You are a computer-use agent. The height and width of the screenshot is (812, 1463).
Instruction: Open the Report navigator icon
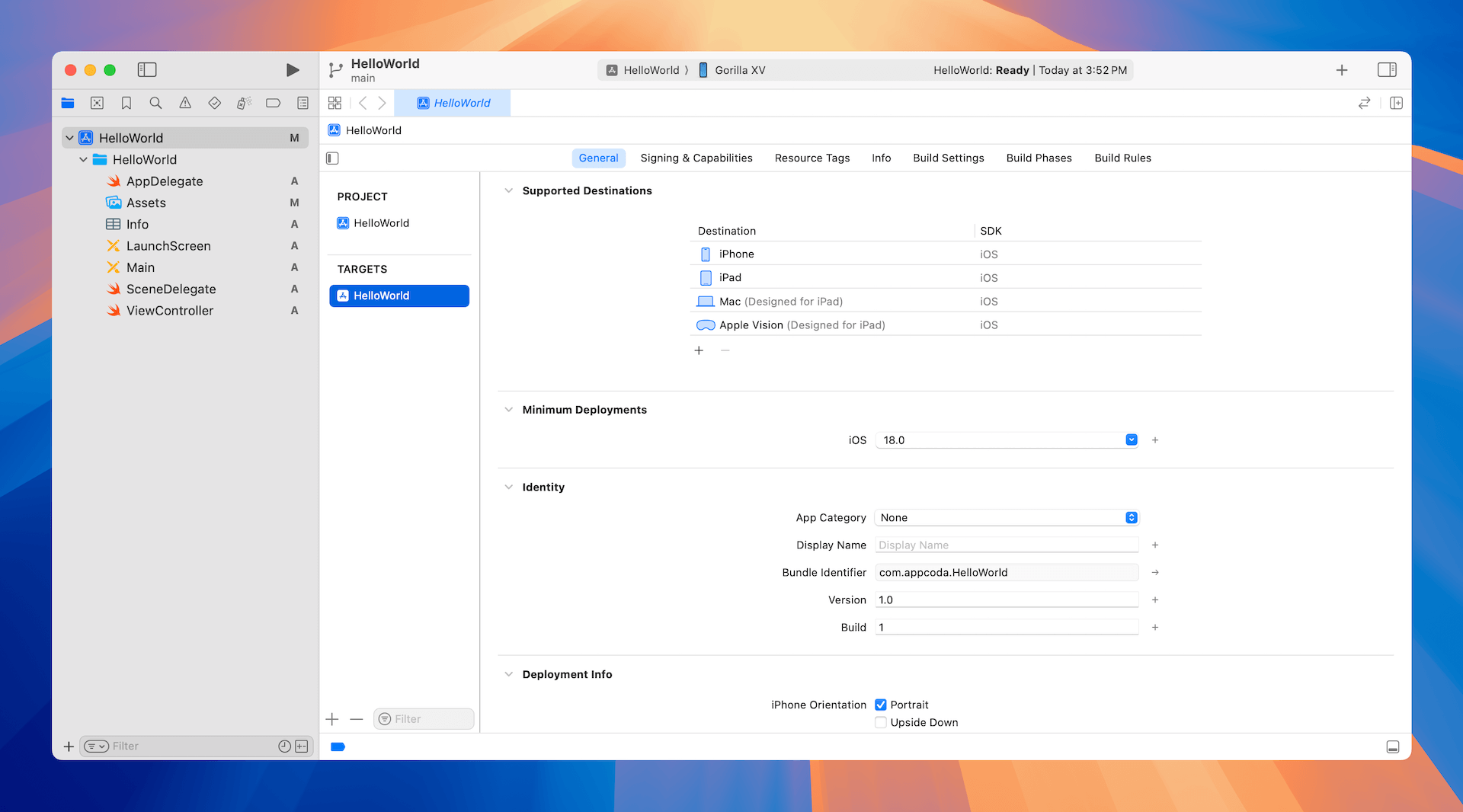tap(303, 103)
